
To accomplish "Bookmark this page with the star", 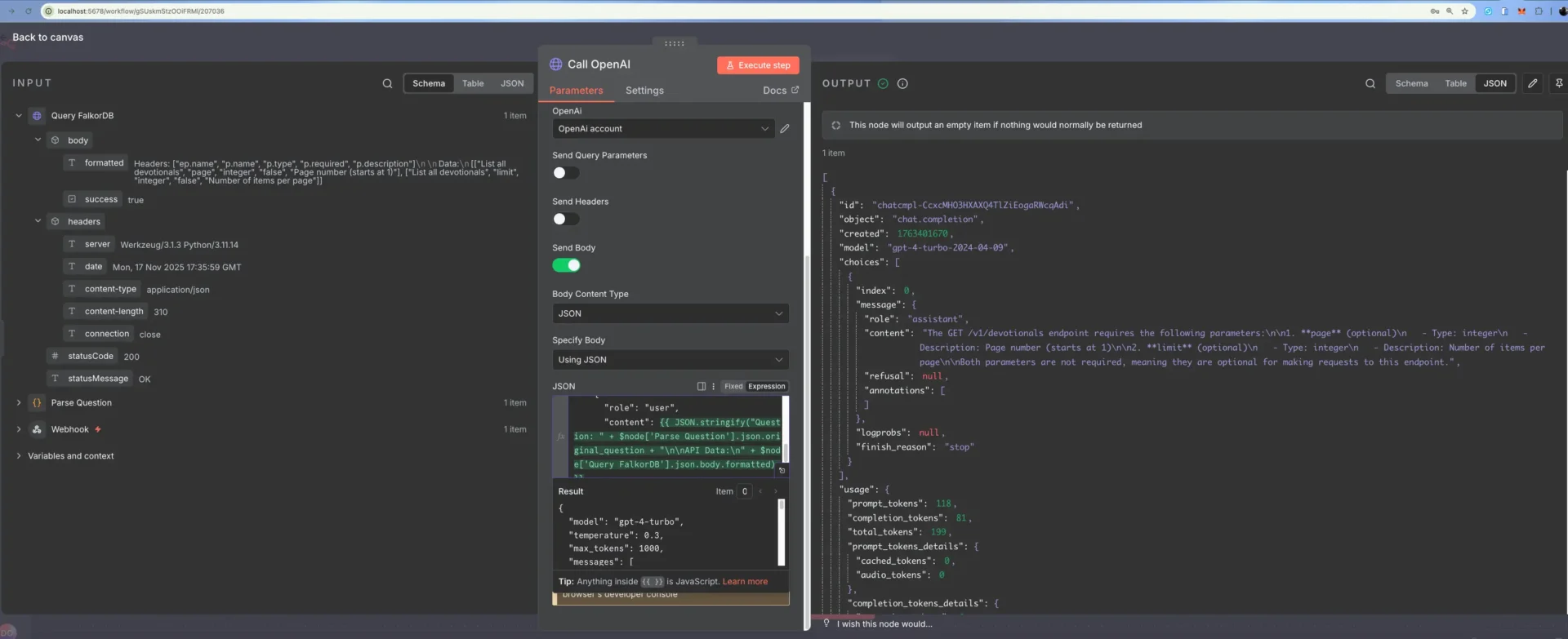I will click(1464, 11).
